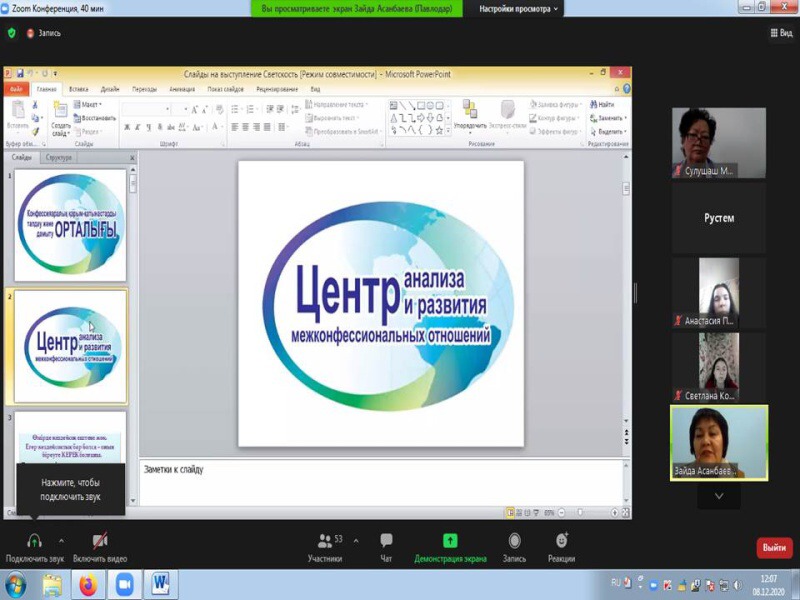Toggle Italic К formatting
This screenshot has height=600, width=800.
[138, 127]
